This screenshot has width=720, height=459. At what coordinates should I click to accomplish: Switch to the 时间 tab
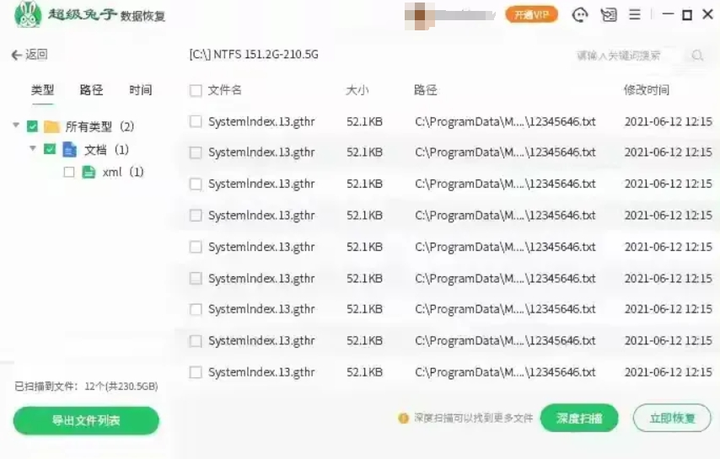(141, 90)
